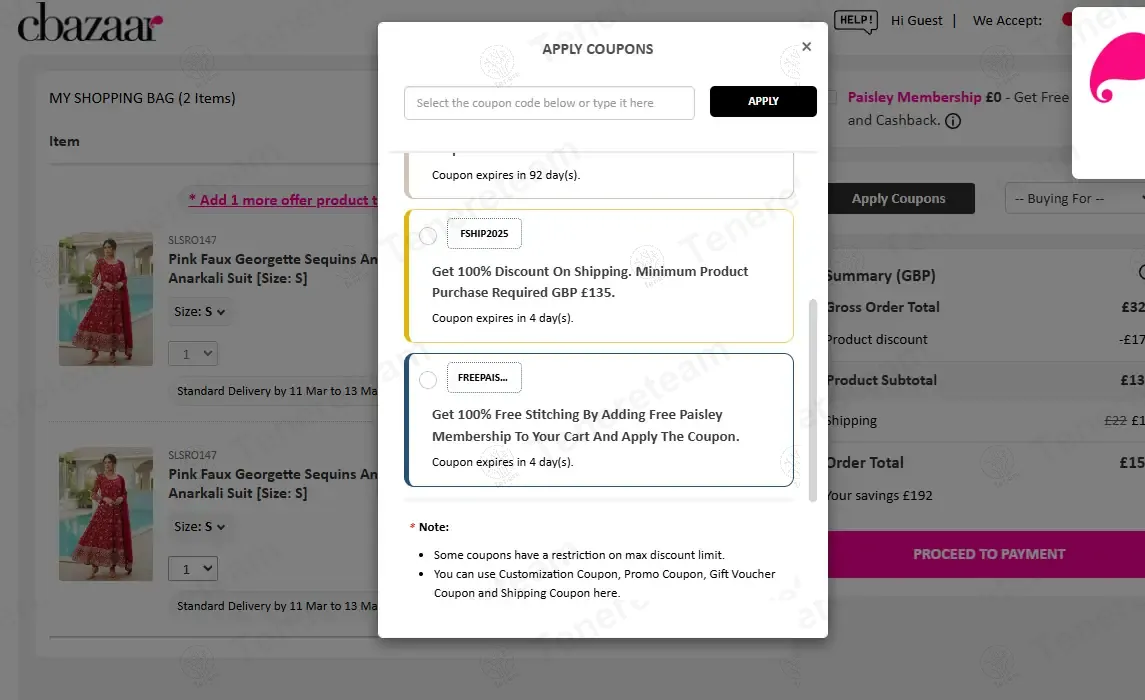This screenshot has width=1145, height=700.
Task: Click the black APPLY button
Action: [x=763, y=101]
